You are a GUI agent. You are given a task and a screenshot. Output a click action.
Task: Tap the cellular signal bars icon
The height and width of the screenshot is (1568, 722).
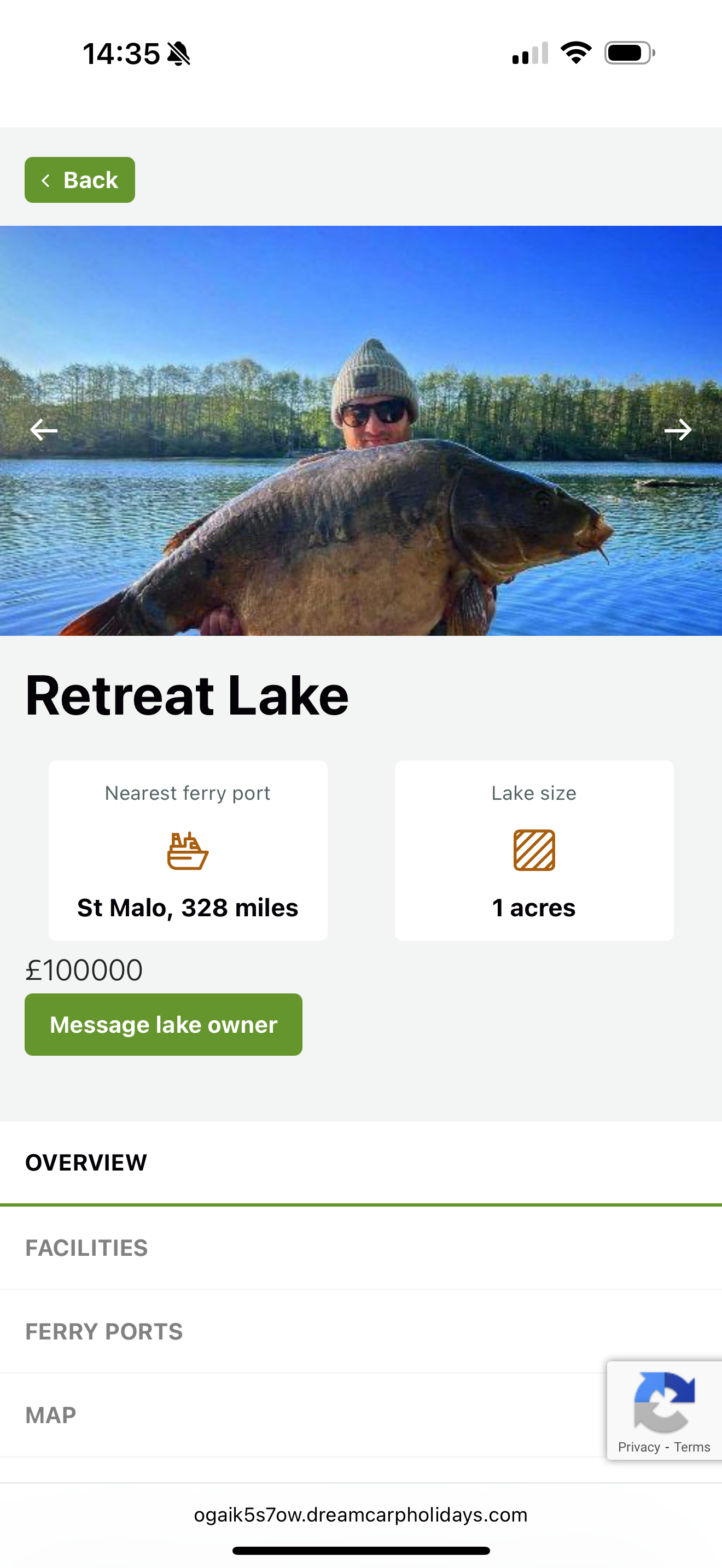tap(530, 54)
